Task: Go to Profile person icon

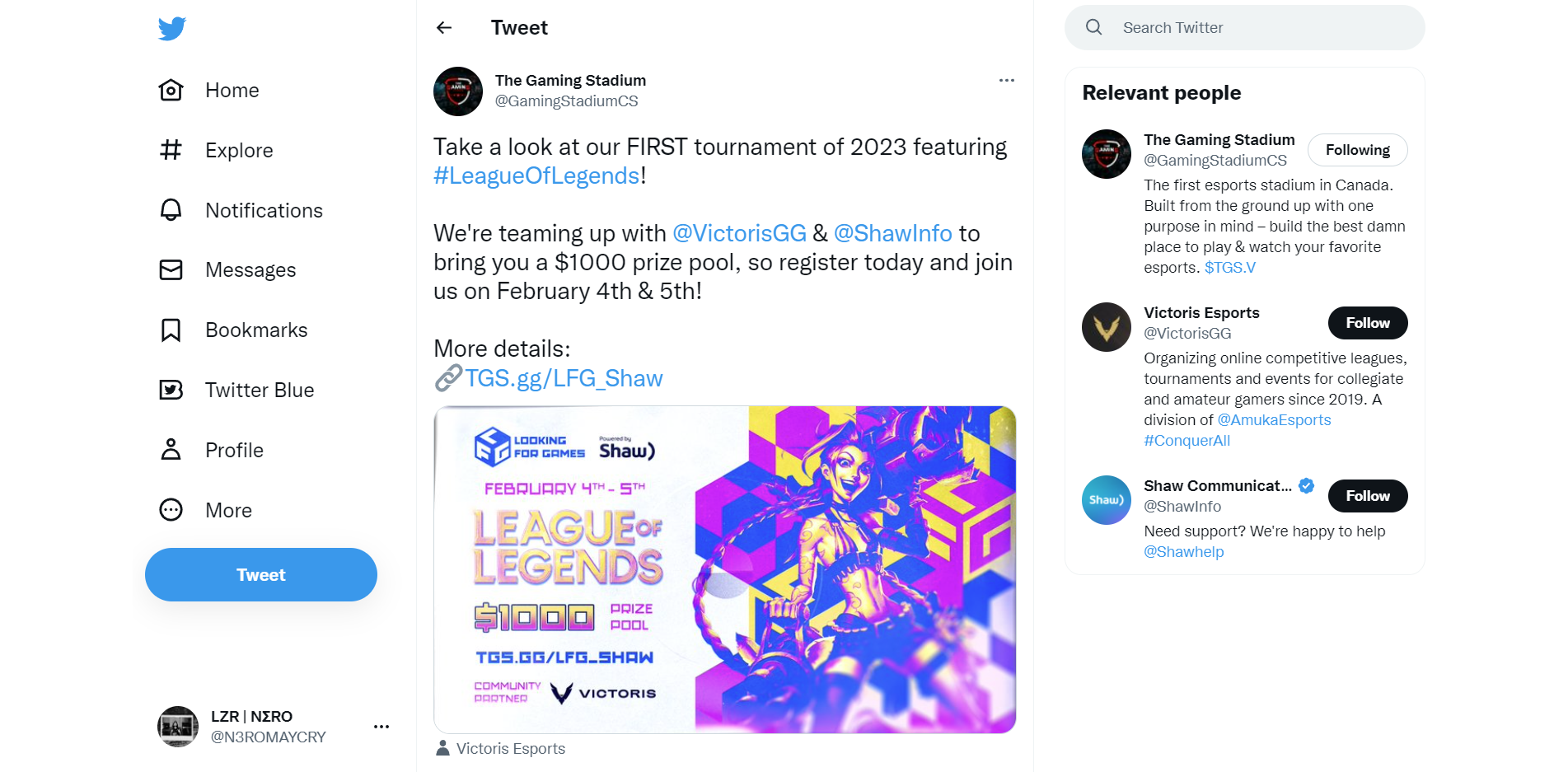Action: click(x=171, y=450)
